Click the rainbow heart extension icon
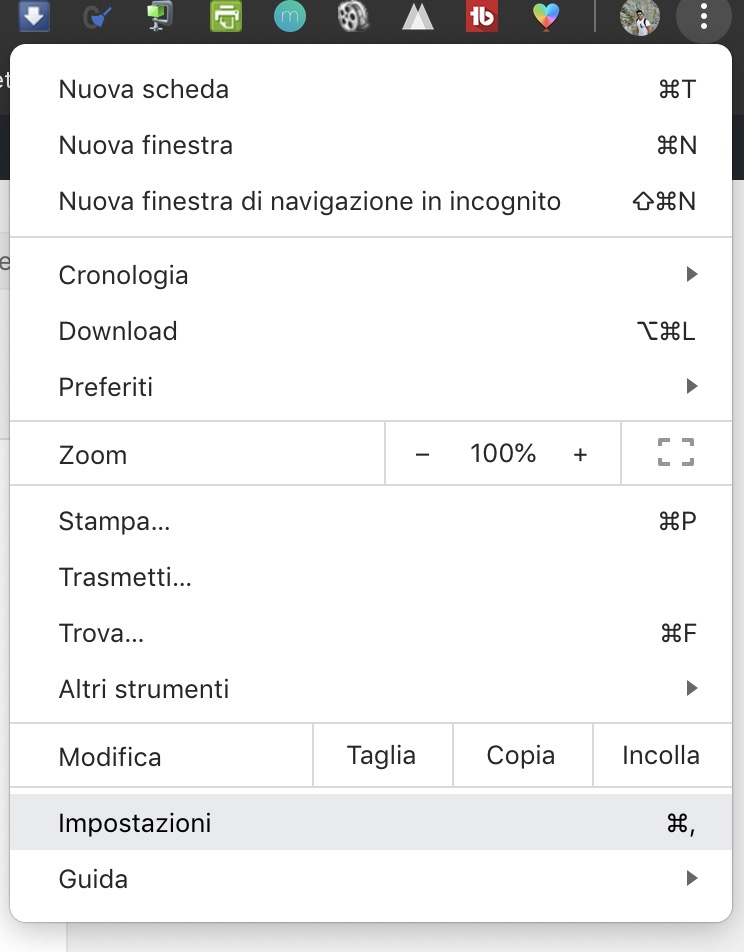The image size is (744, 952). [x=546, y=17]
